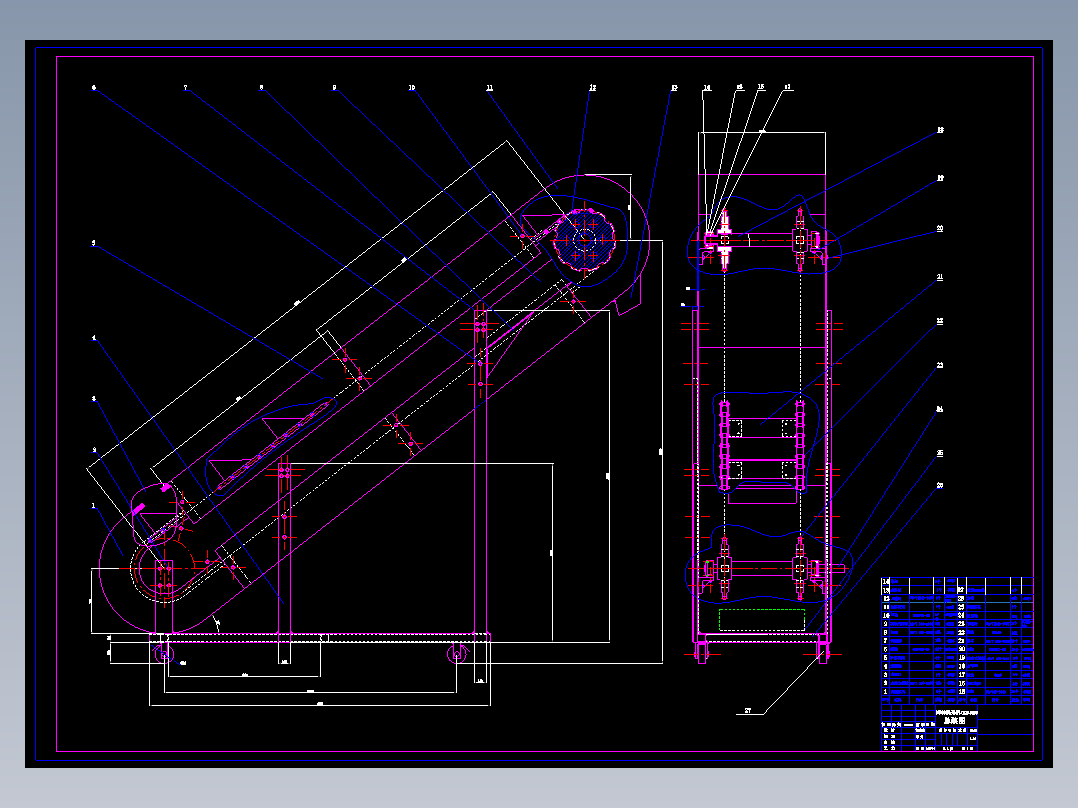This screenshot has width=1078, height=808.
Task: Pick callout number 9 leader label
Action: (x=334, y=87)
